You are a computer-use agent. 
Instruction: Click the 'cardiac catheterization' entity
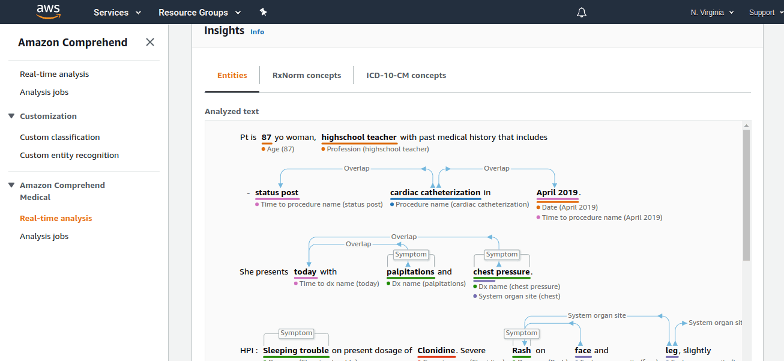pos(435,192)
